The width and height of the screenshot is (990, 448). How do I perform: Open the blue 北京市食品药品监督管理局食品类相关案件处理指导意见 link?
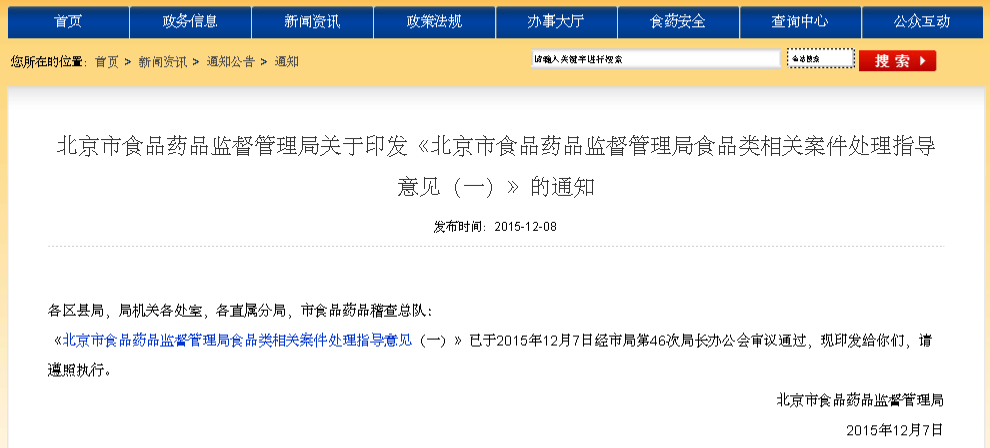click(238, 341)
